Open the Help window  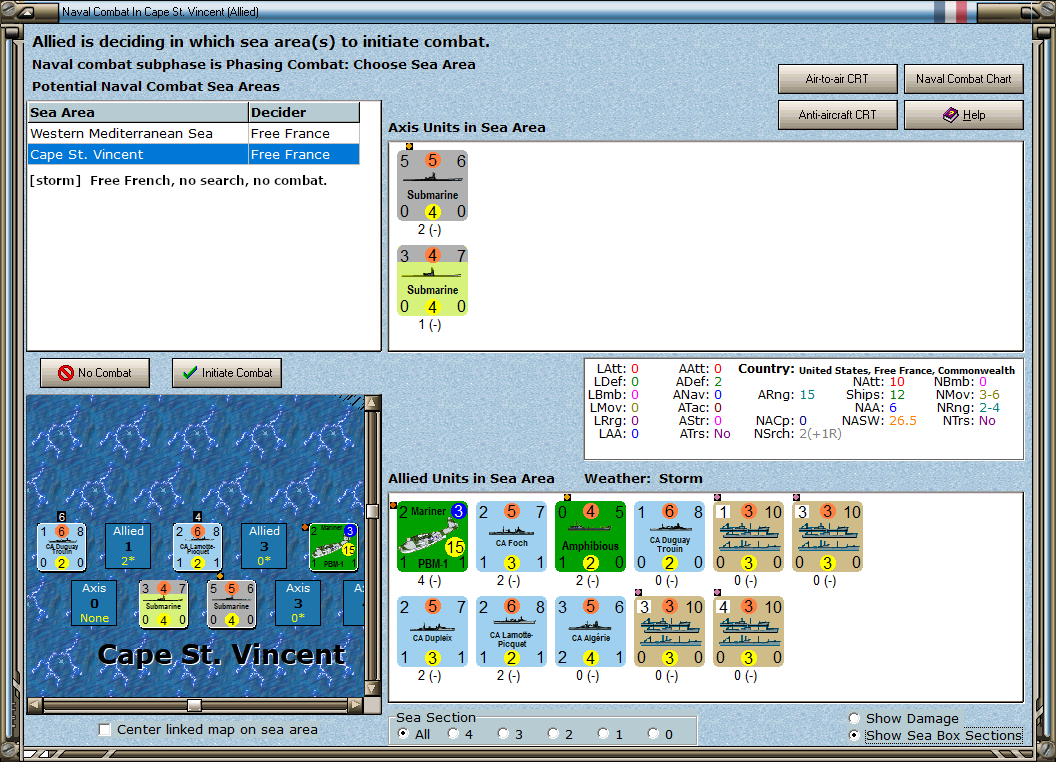pyautogui.click(x=963, y=115)
